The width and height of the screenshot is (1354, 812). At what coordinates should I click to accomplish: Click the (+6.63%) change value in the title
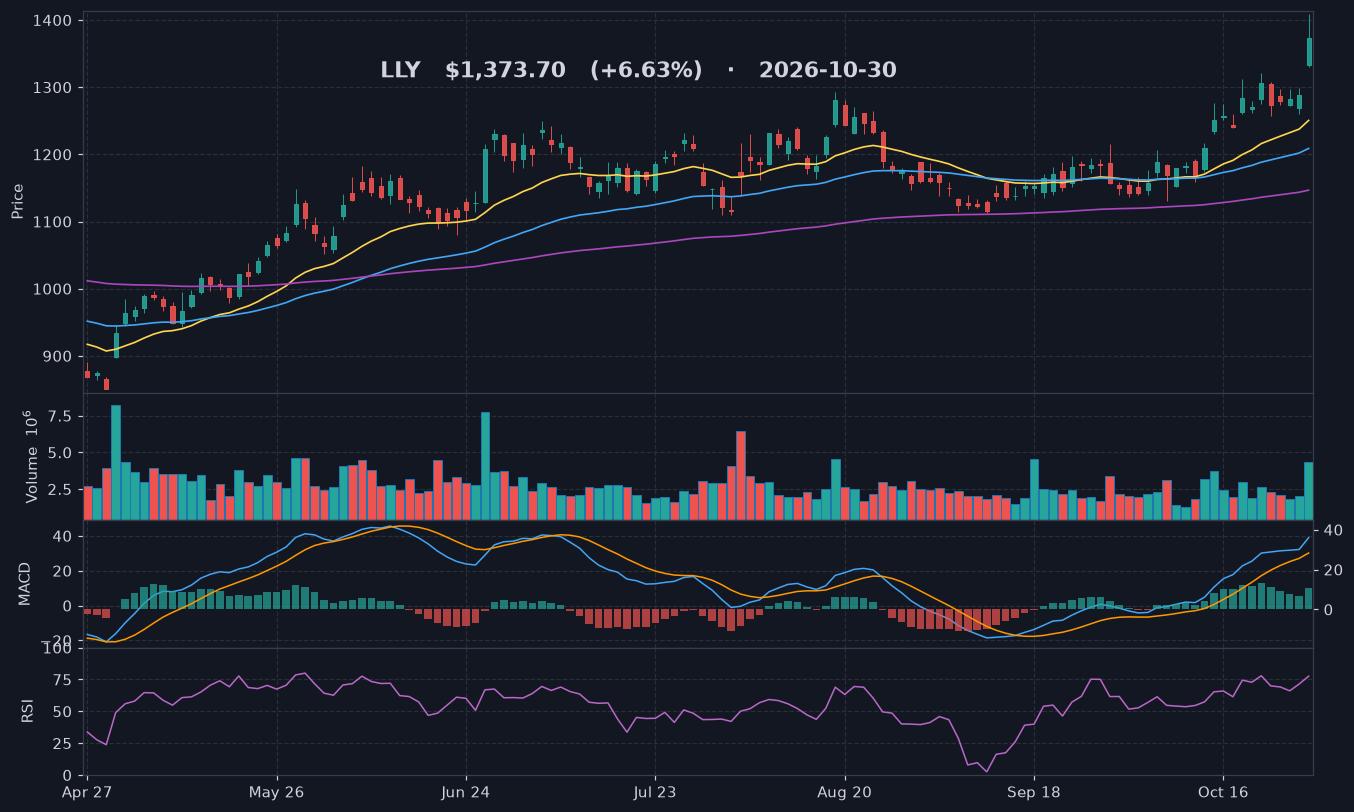click(x=646, y=71)
